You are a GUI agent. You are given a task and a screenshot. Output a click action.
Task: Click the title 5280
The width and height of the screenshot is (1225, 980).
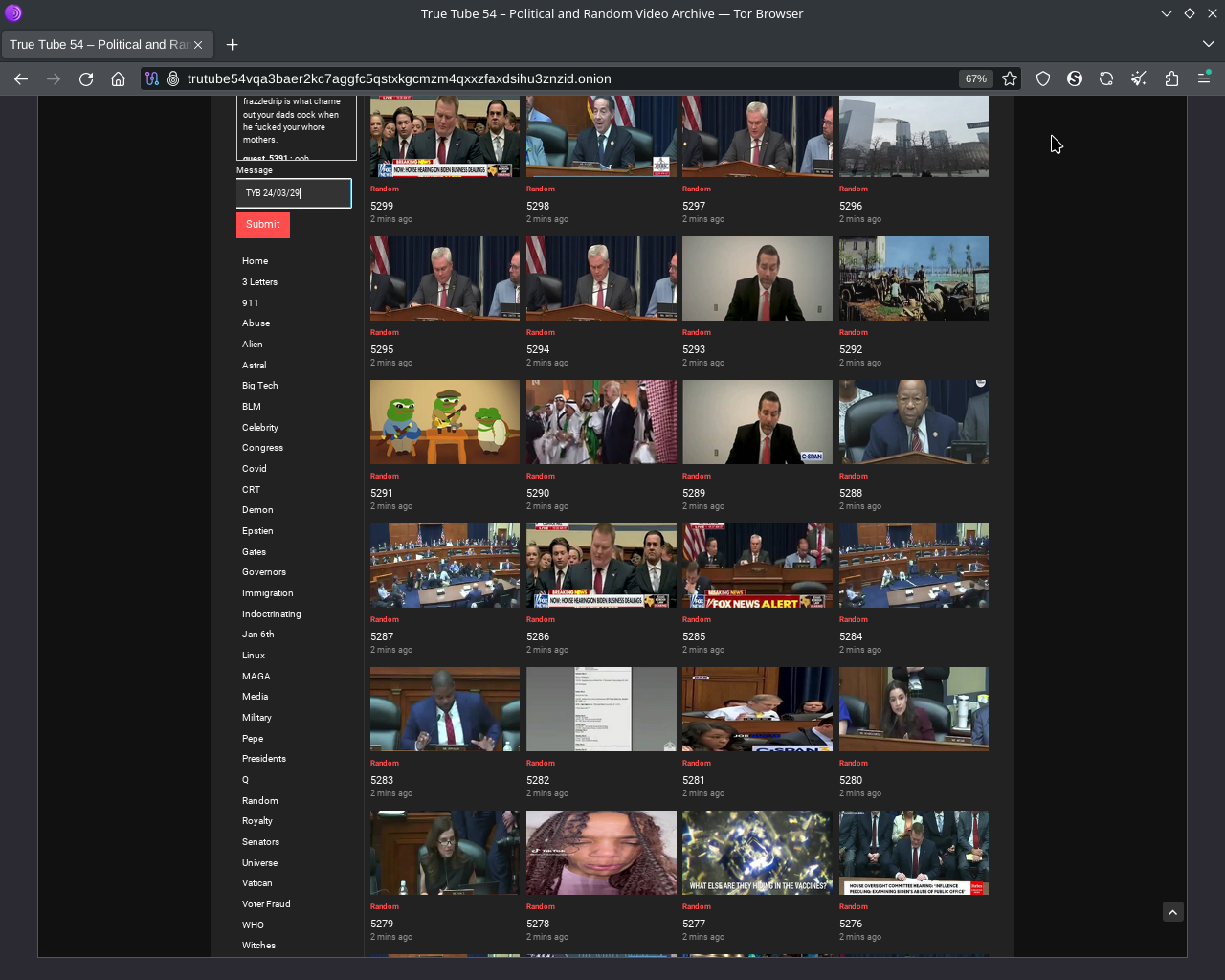point(851,781)
